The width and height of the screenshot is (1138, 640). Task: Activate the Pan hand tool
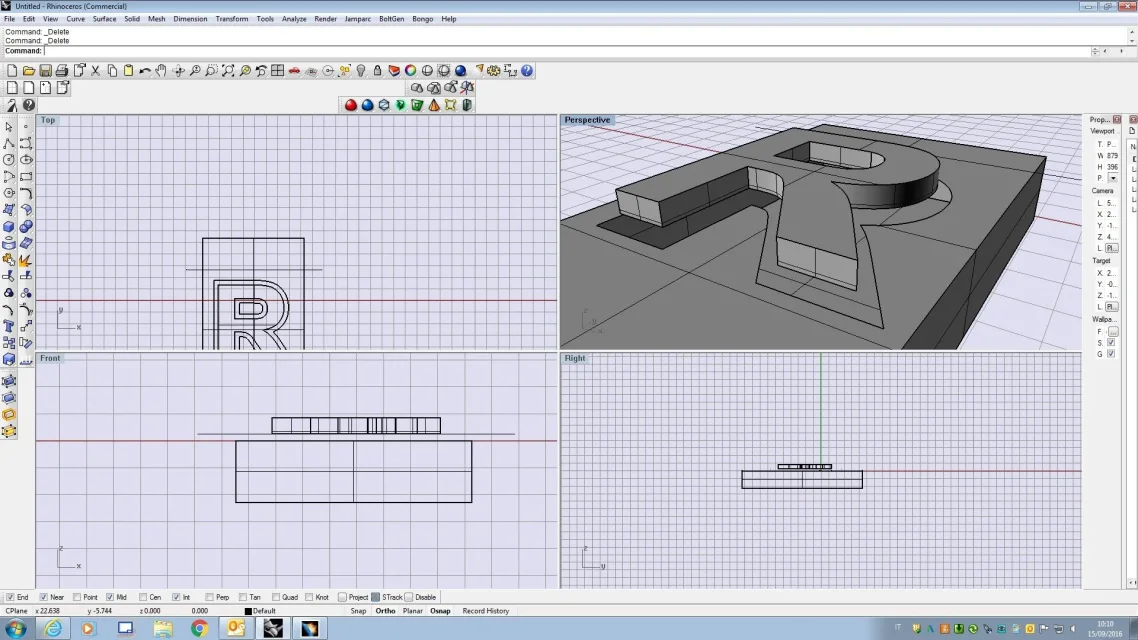click(161, 71)
